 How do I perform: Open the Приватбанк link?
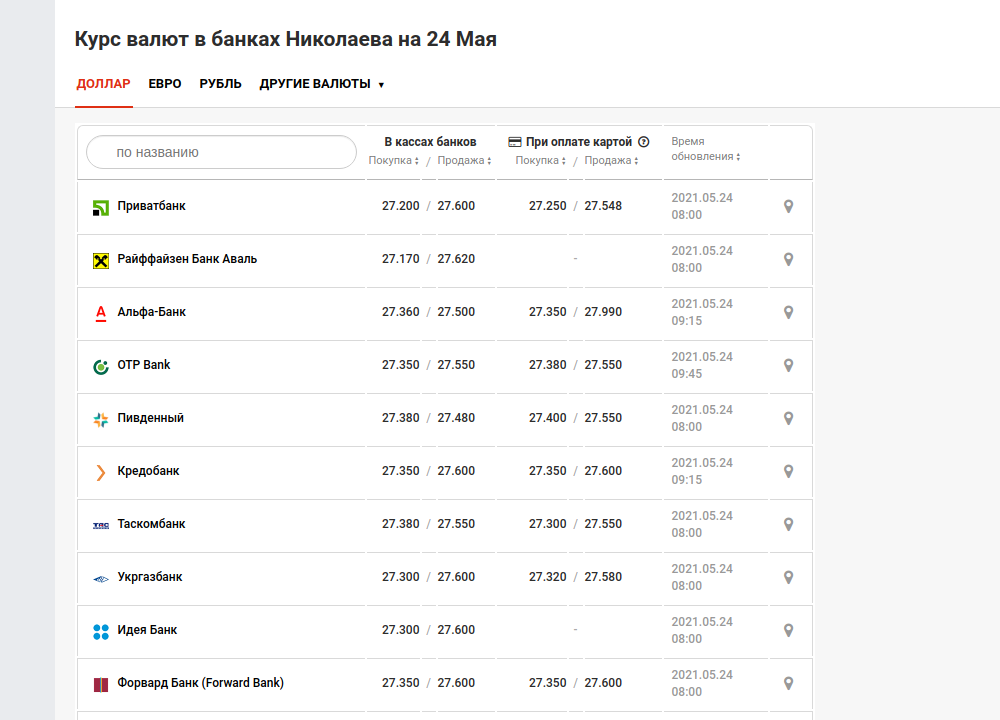click(151, 206)
